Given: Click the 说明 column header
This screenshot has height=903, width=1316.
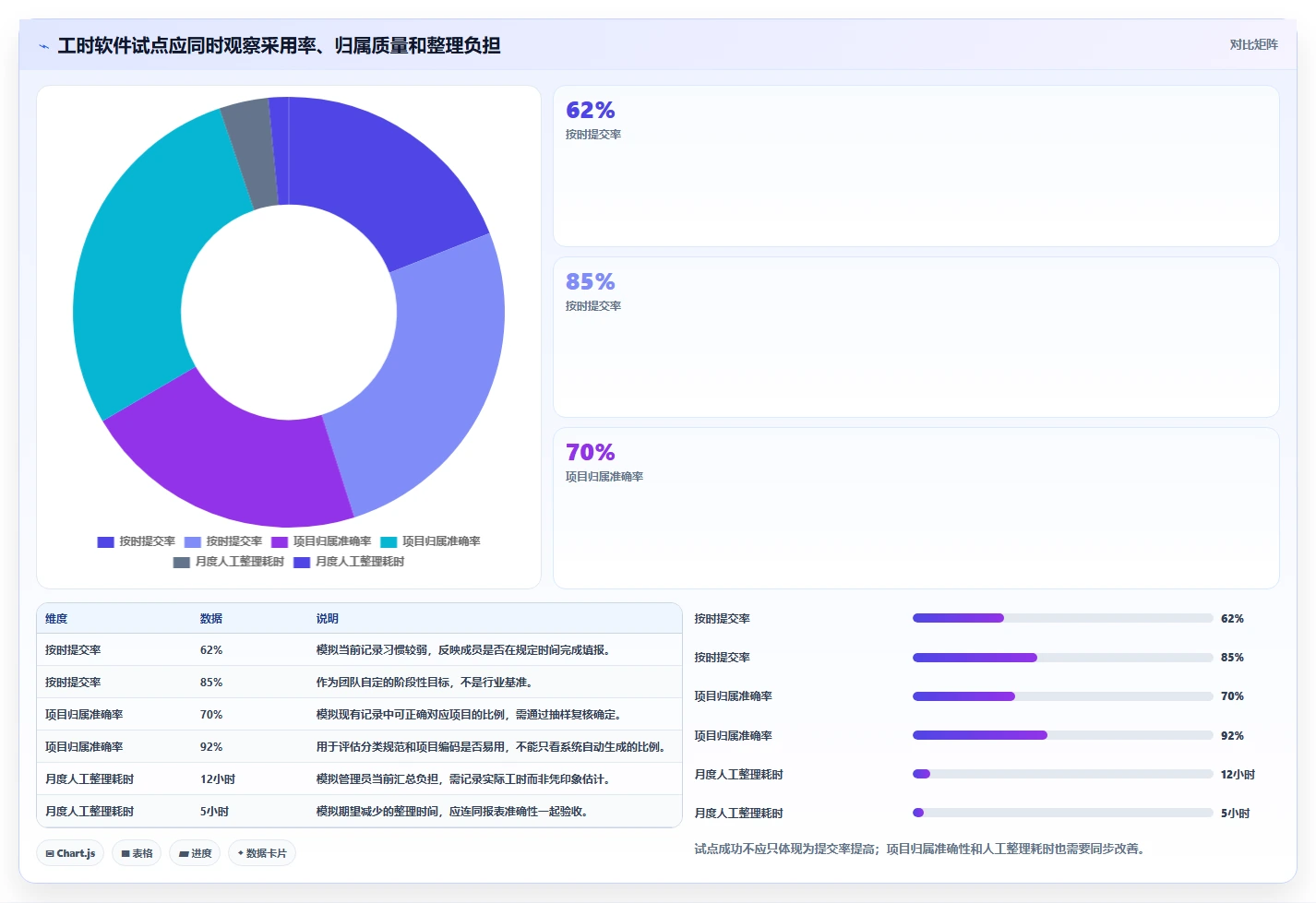Looking at the screenshot, I should (328, 619).
